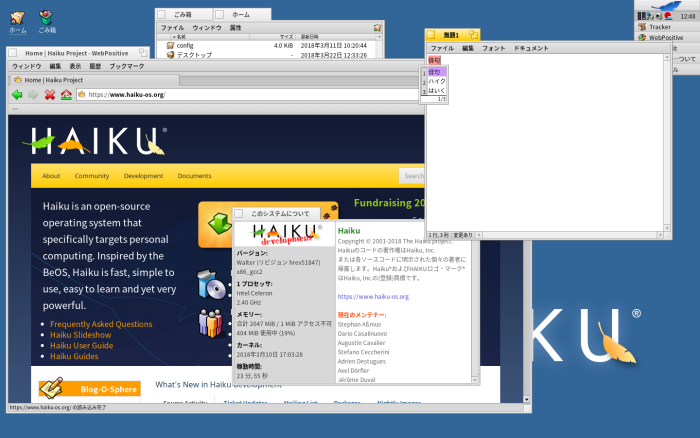700x438 pixels.
Task: Click the community people icon on webpage
Action: (210, 322)
